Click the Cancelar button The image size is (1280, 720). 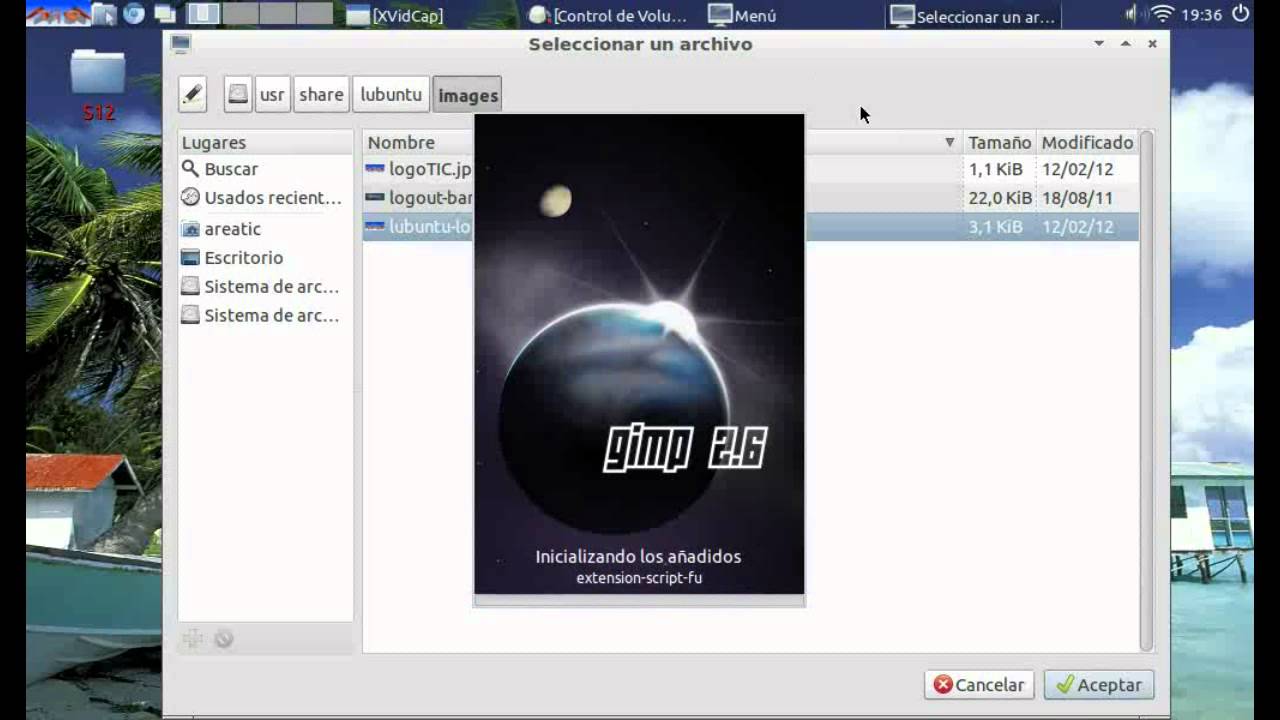979,685
